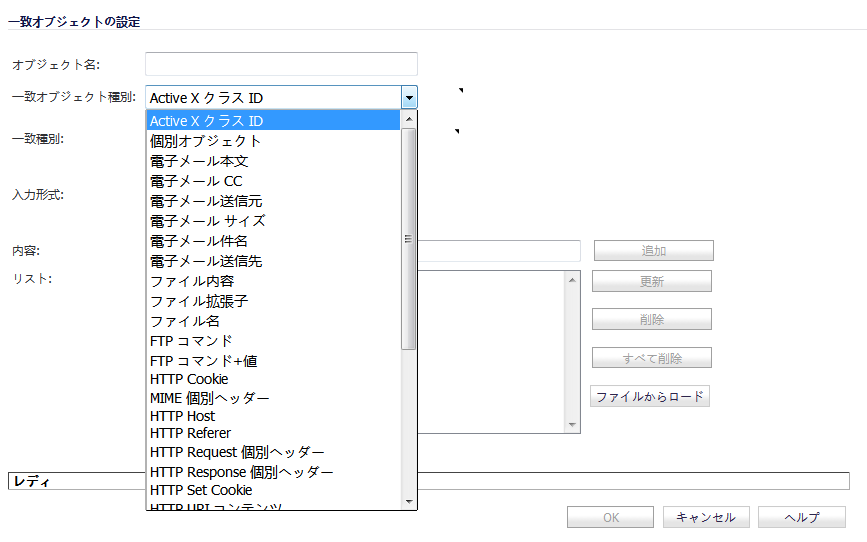
Task: Click ファイルからロード button
Action: click(650, 396)
